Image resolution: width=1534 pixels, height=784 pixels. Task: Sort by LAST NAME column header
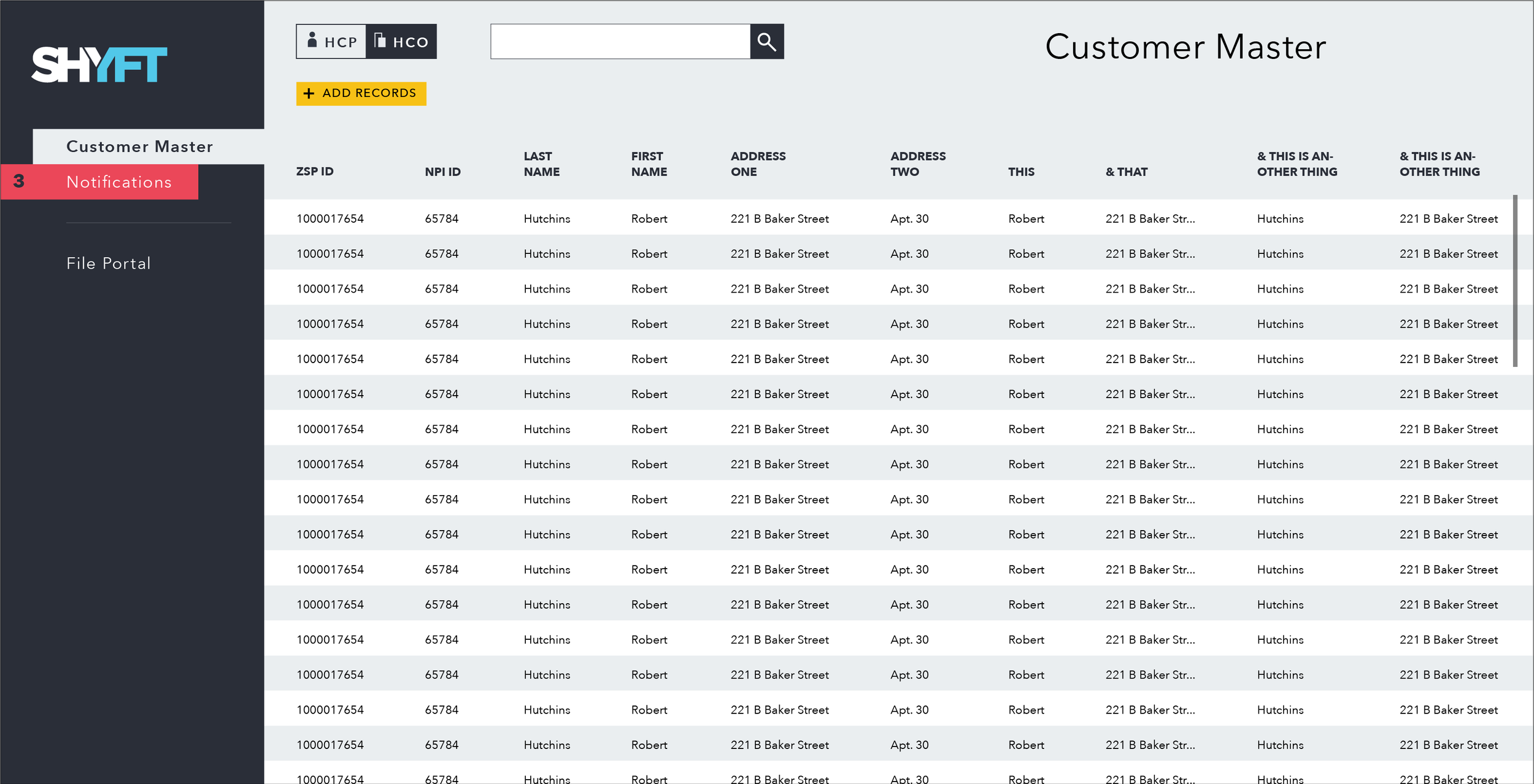542,164
